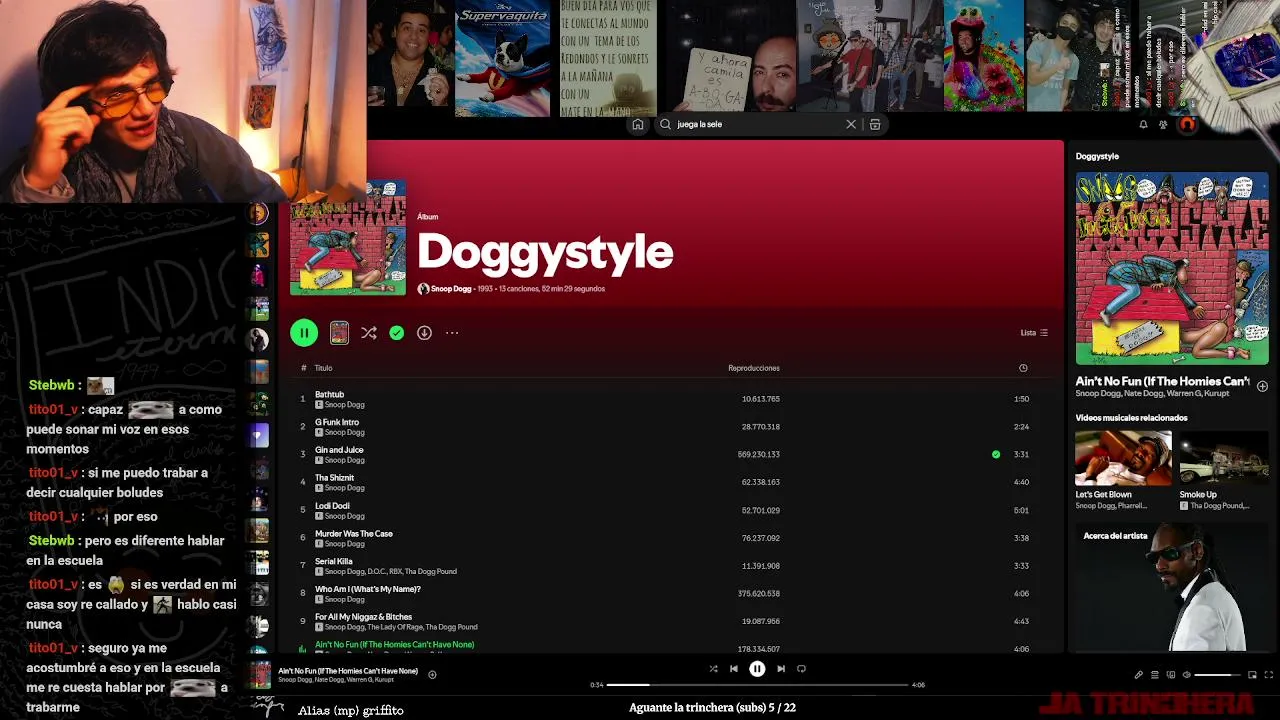Seek within the song progress bar
Image resolution: width=1280 pixels, height=720 pixels.
(758, 685)
